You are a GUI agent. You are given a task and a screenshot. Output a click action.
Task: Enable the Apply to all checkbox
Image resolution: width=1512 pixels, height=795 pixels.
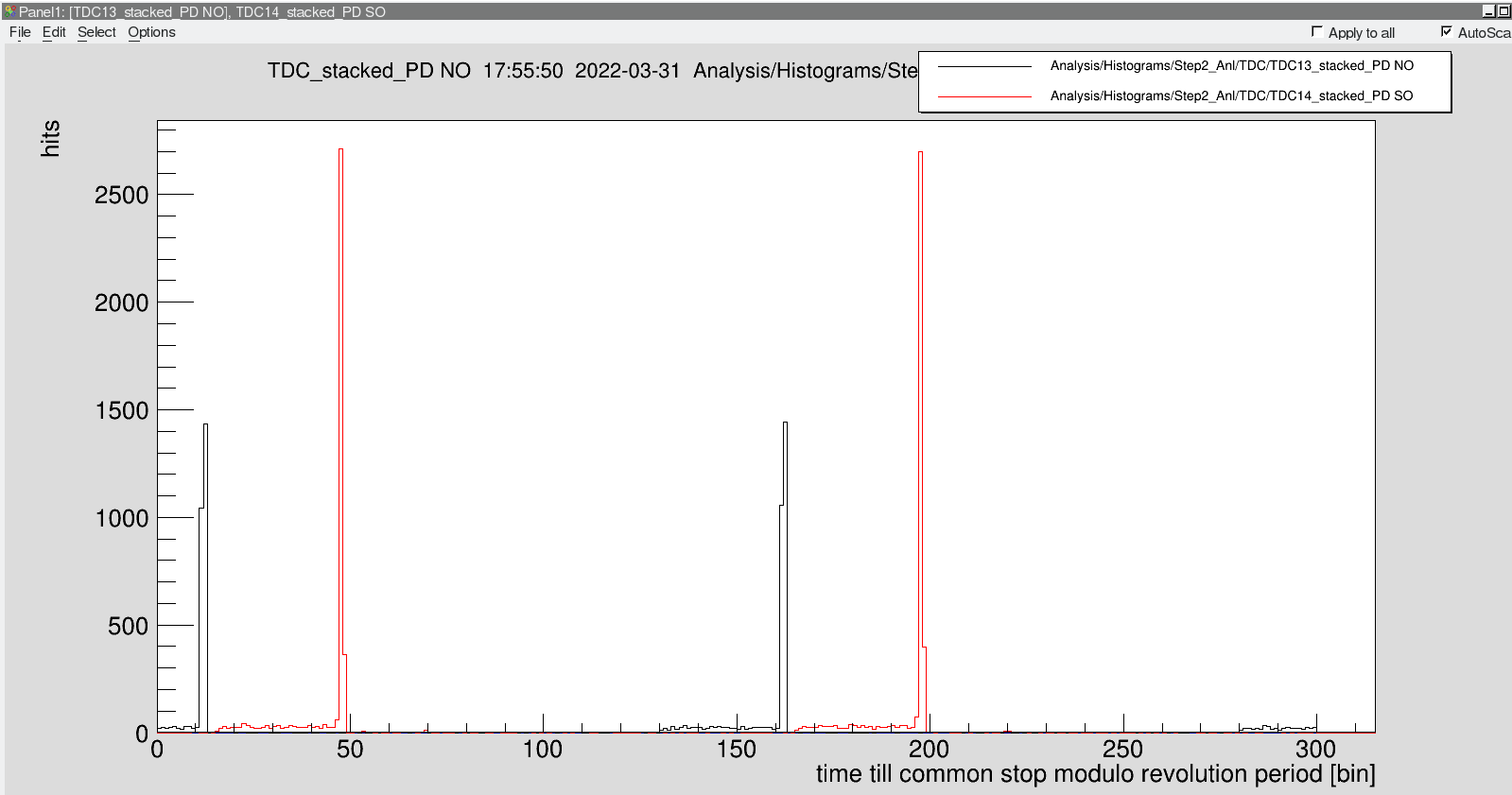click(1316, 32)
